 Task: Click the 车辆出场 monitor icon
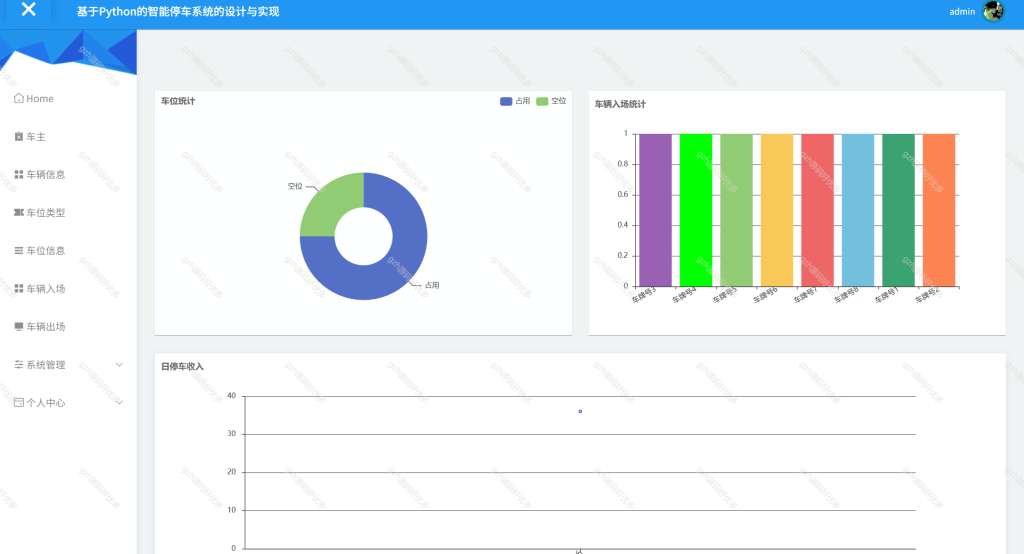tap(19, 326)
